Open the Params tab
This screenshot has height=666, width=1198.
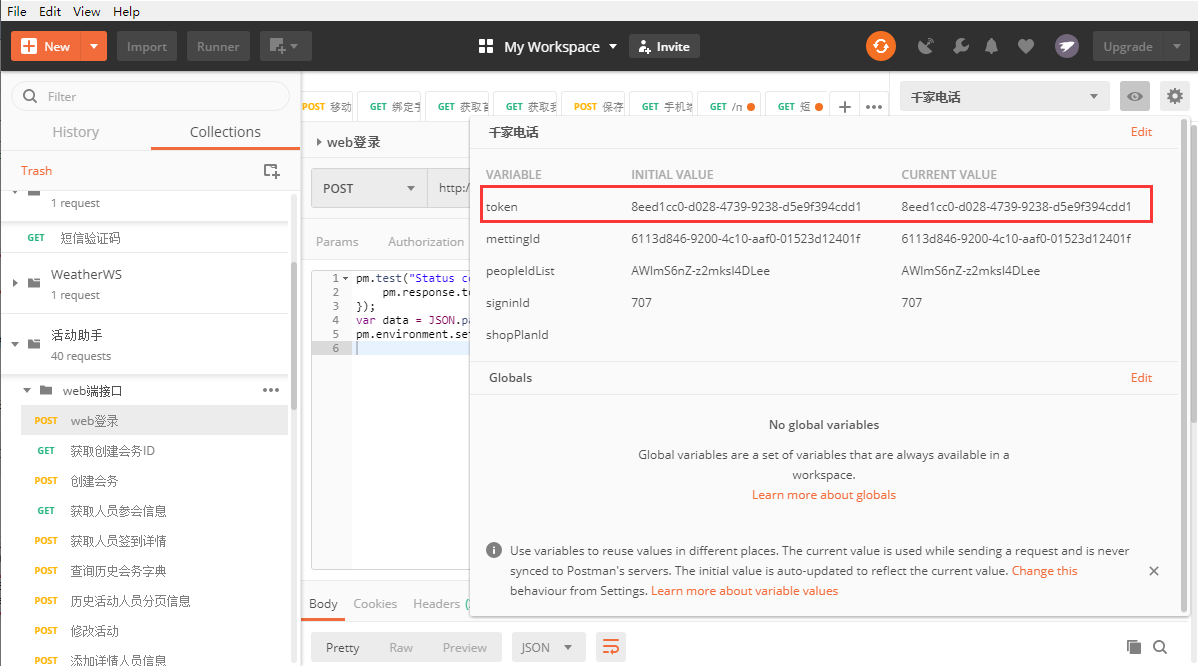(337, 241)
